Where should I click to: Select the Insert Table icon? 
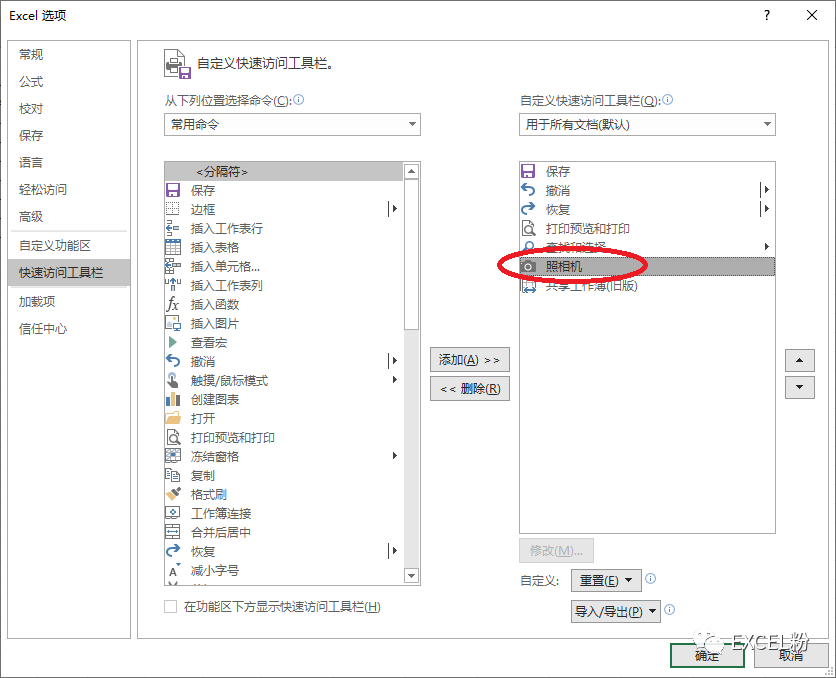tap(173, 247)
